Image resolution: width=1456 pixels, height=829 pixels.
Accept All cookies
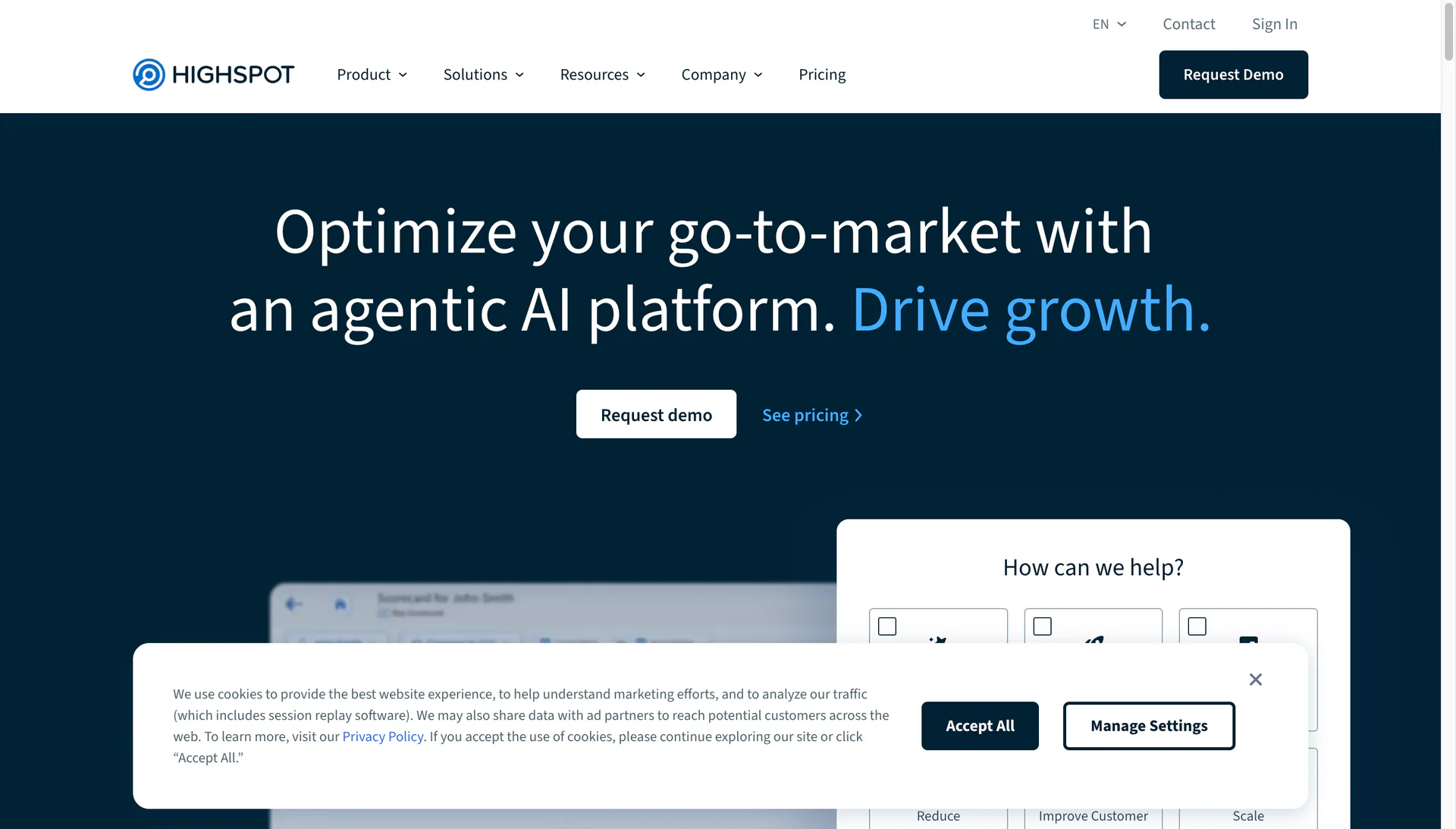(980, 726)
